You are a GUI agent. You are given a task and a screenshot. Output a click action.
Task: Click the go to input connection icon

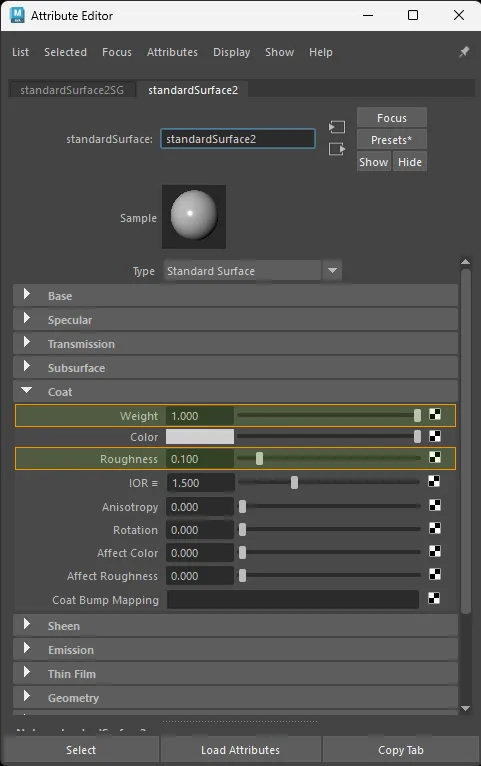pyautogui.click(x=337, y=127)
